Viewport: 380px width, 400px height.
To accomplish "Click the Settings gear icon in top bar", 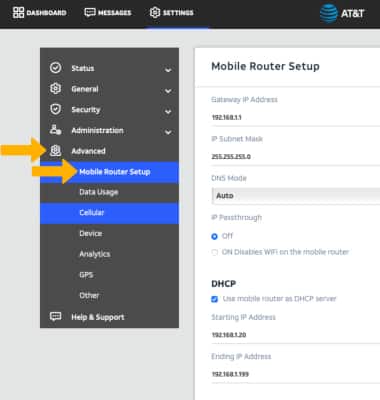I will 155,13.
